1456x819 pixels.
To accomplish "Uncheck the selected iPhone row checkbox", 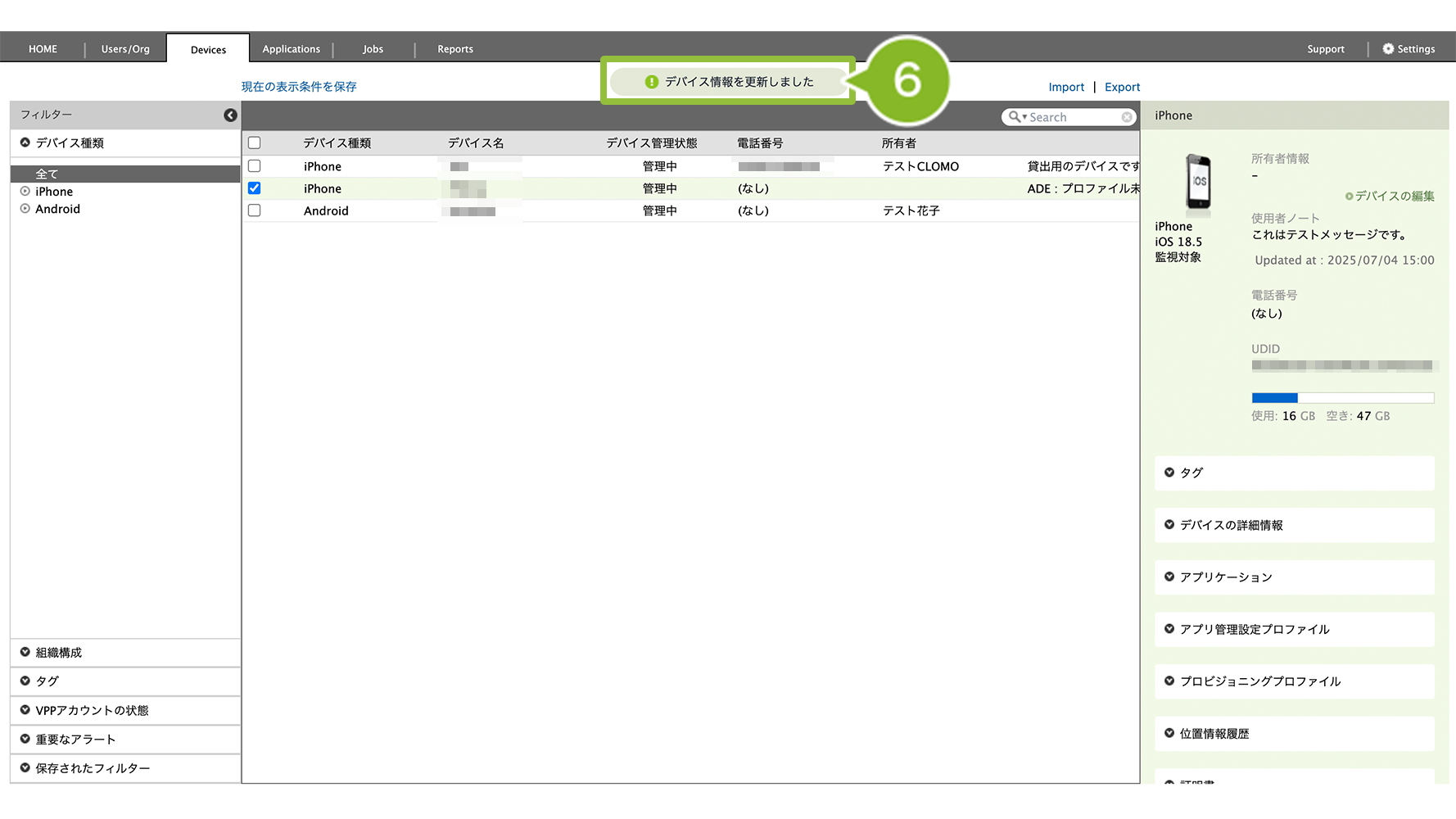I will click(255, 188).
